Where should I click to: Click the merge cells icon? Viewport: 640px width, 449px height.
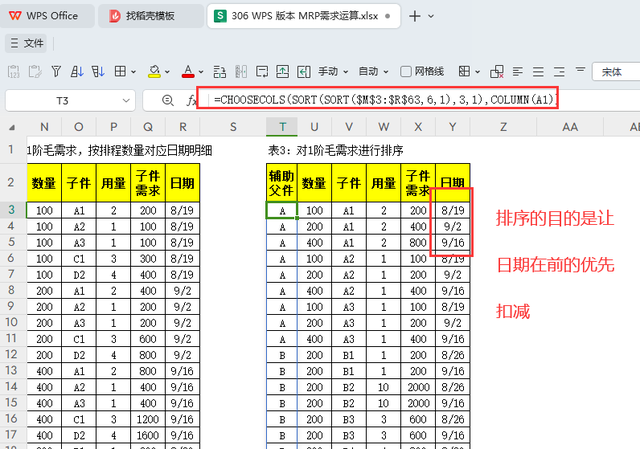point(220,72)
